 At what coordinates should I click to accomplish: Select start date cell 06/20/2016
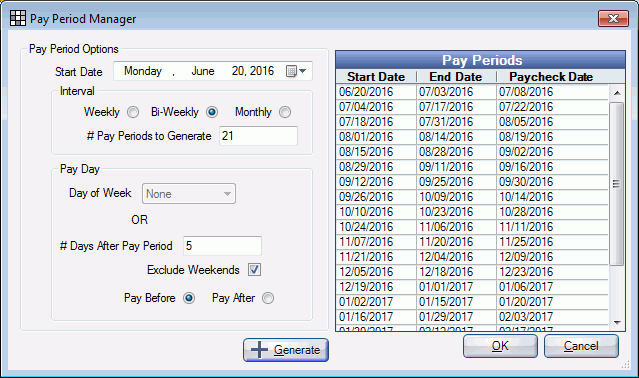[x=376, y=92]
